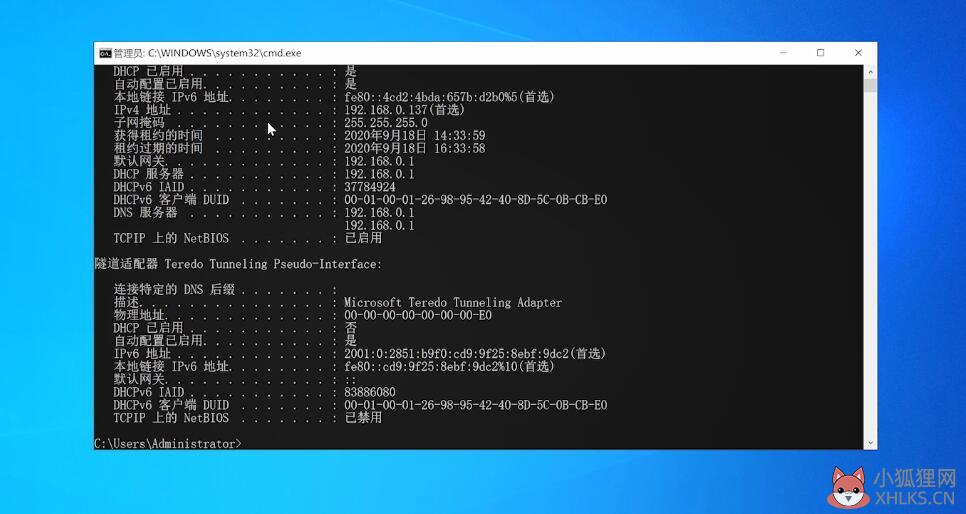Select the "IPv4 地址" label
The width and height of the screenshot is (966, 514).
[142, 110]
